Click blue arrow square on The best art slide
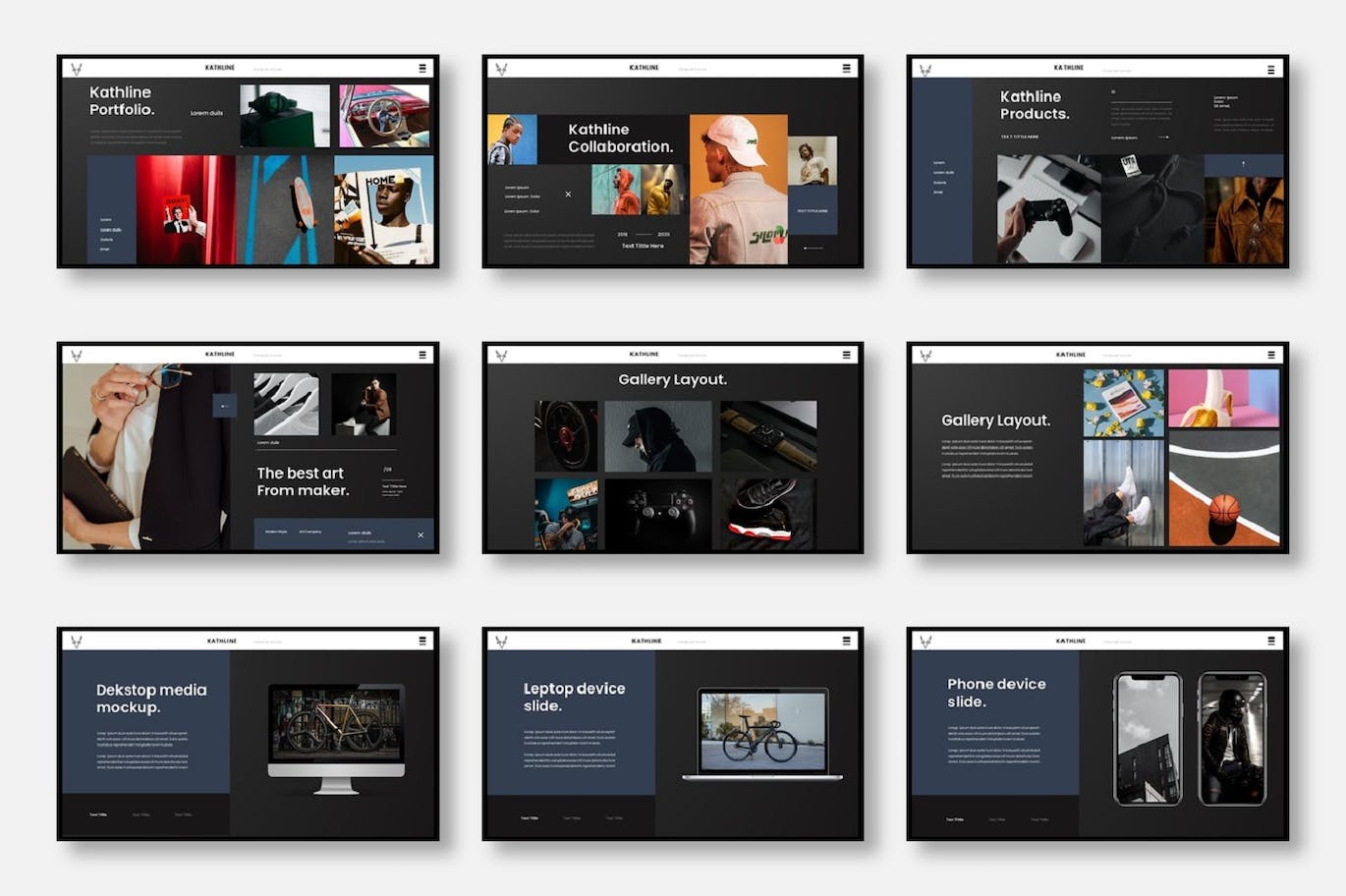Viewport: 1346px width, 896px height. tap(225, 405)
